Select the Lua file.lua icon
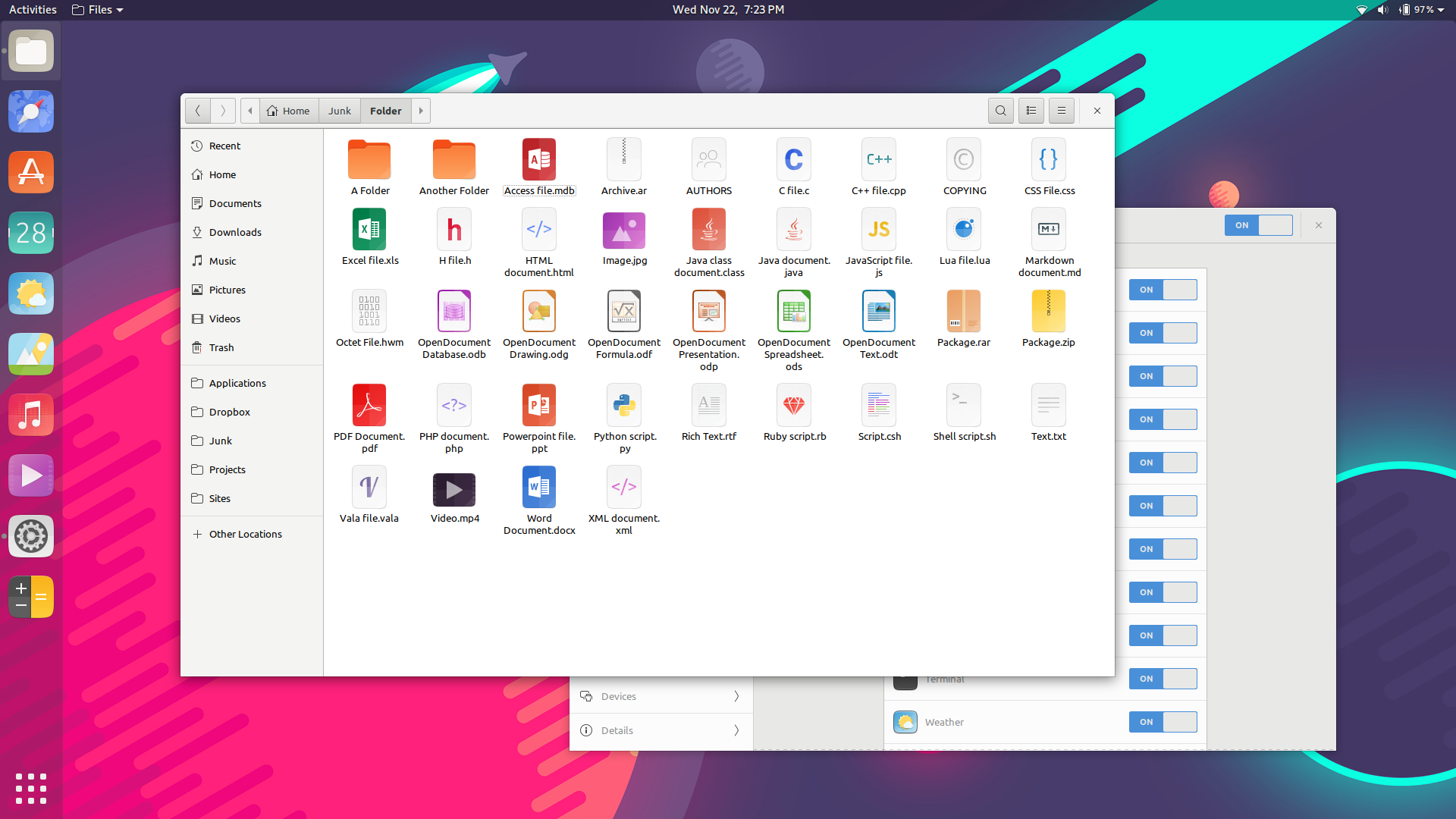Image resolution: width=1456 pixels, height=819 pixels. pyautogui.click(x=964, y=229)
